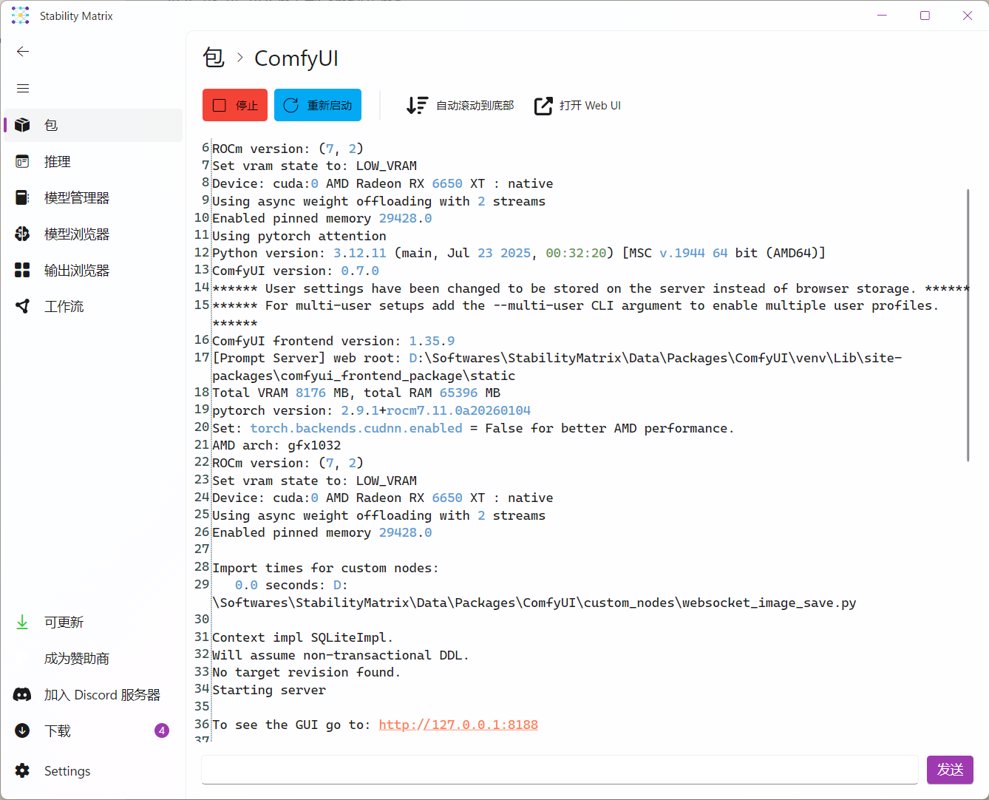Click 'Will assume non-transactional DDL.' line
Image resolution: width=989 pixels, height=800 pixels.
click(x=341, y=656)
